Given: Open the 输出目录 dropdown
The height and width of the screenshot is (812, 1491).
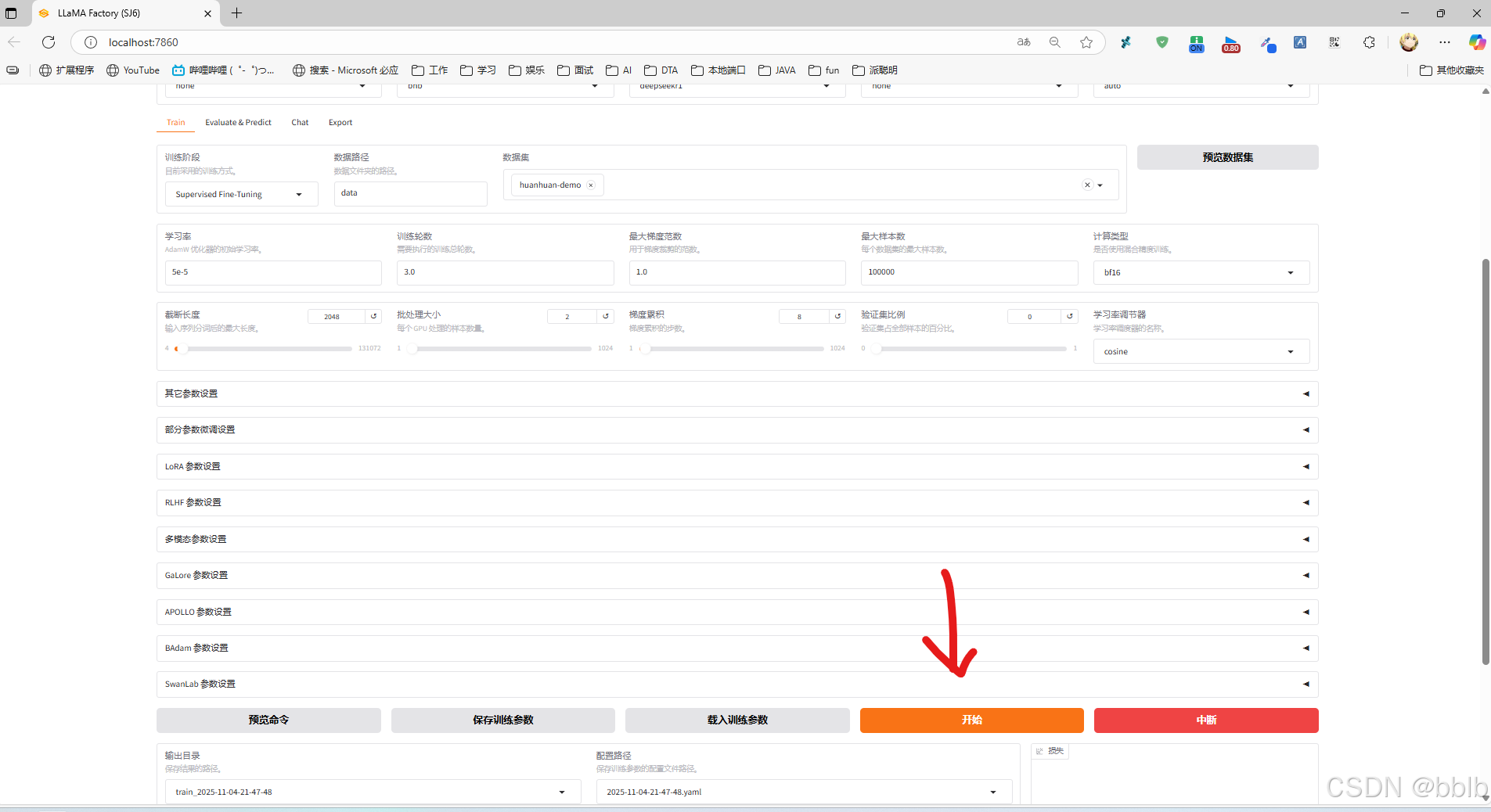Looking at the screenshot, I should [373, 792].
